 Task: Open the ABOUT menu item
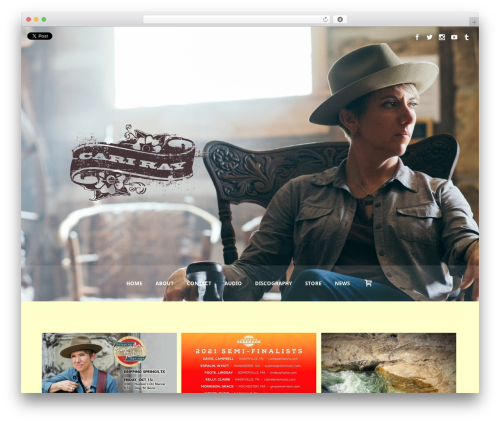[165, 283]
